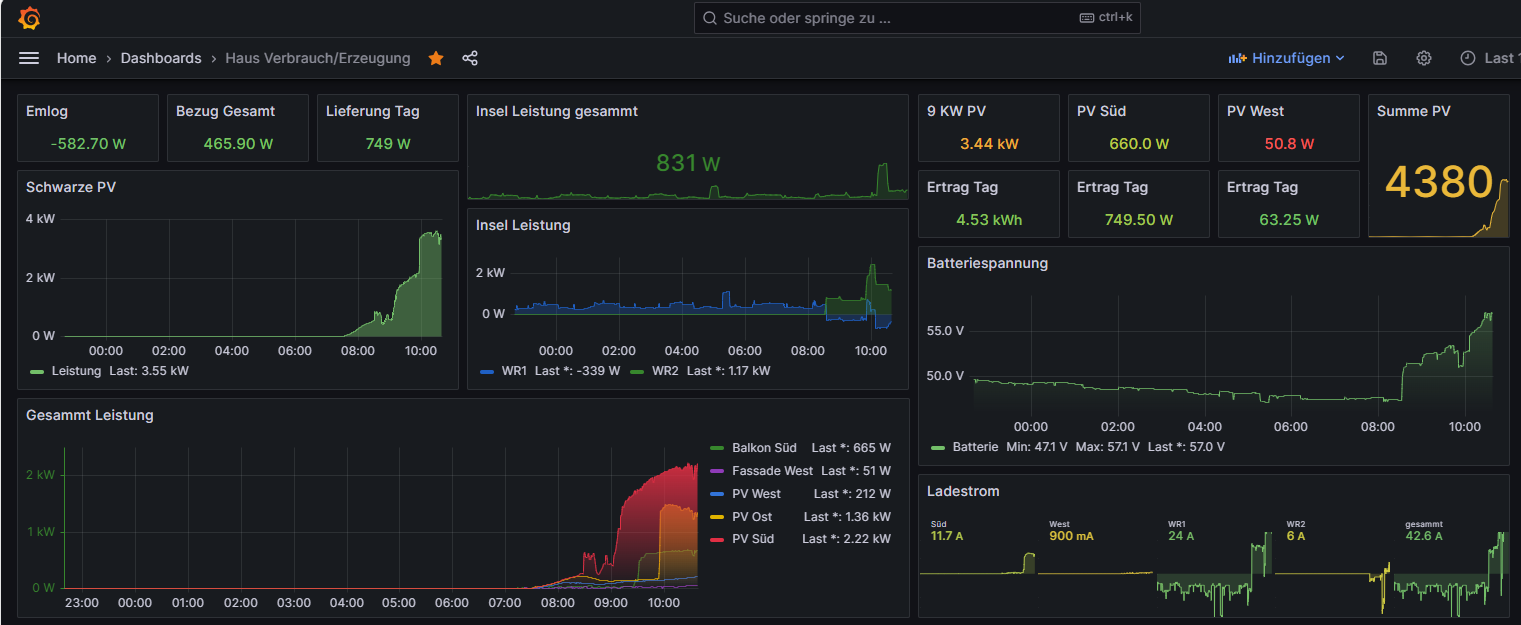The width and height of the screenshot is (1521, 625).
Task: Open the Schwarze PV panel title menu
Action: pos(72,187)
